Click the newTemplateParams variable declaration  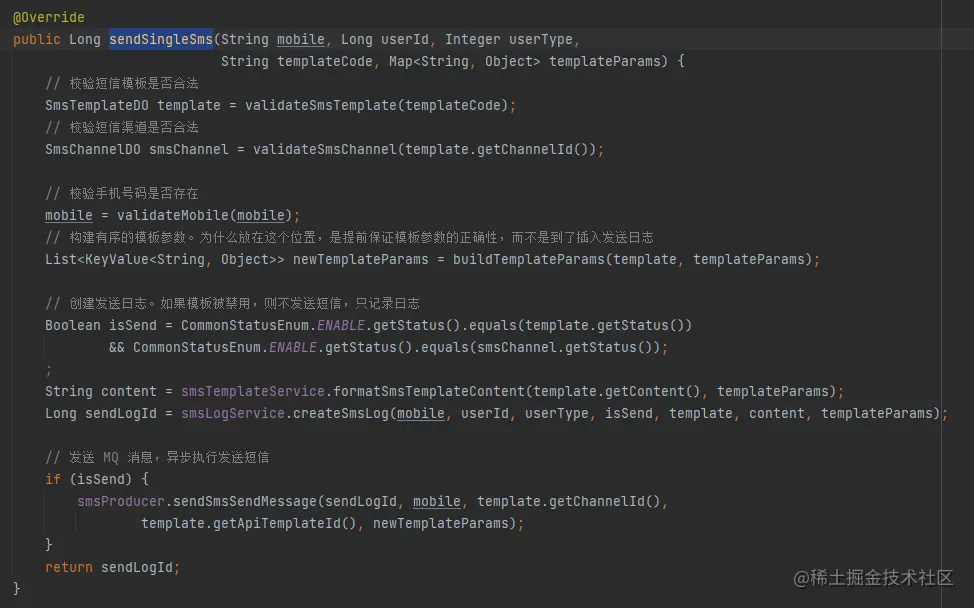(x=360, y=260)
